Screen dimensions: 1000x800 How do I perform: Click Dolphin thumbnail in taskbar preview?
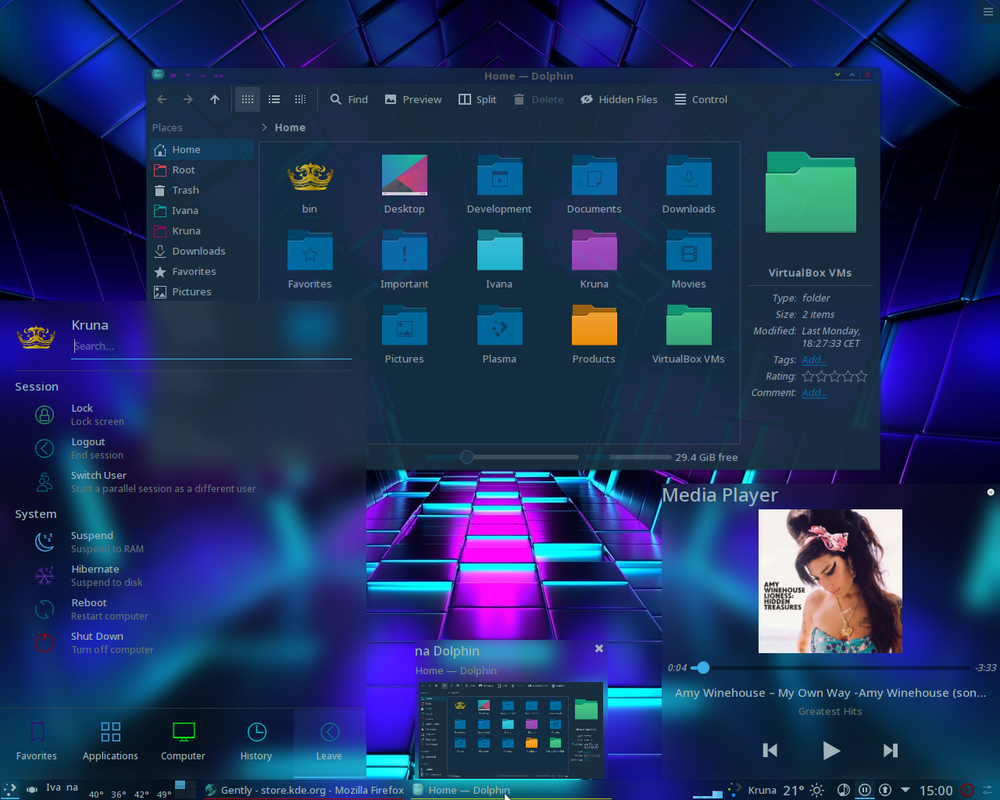[x=510, y=729]
